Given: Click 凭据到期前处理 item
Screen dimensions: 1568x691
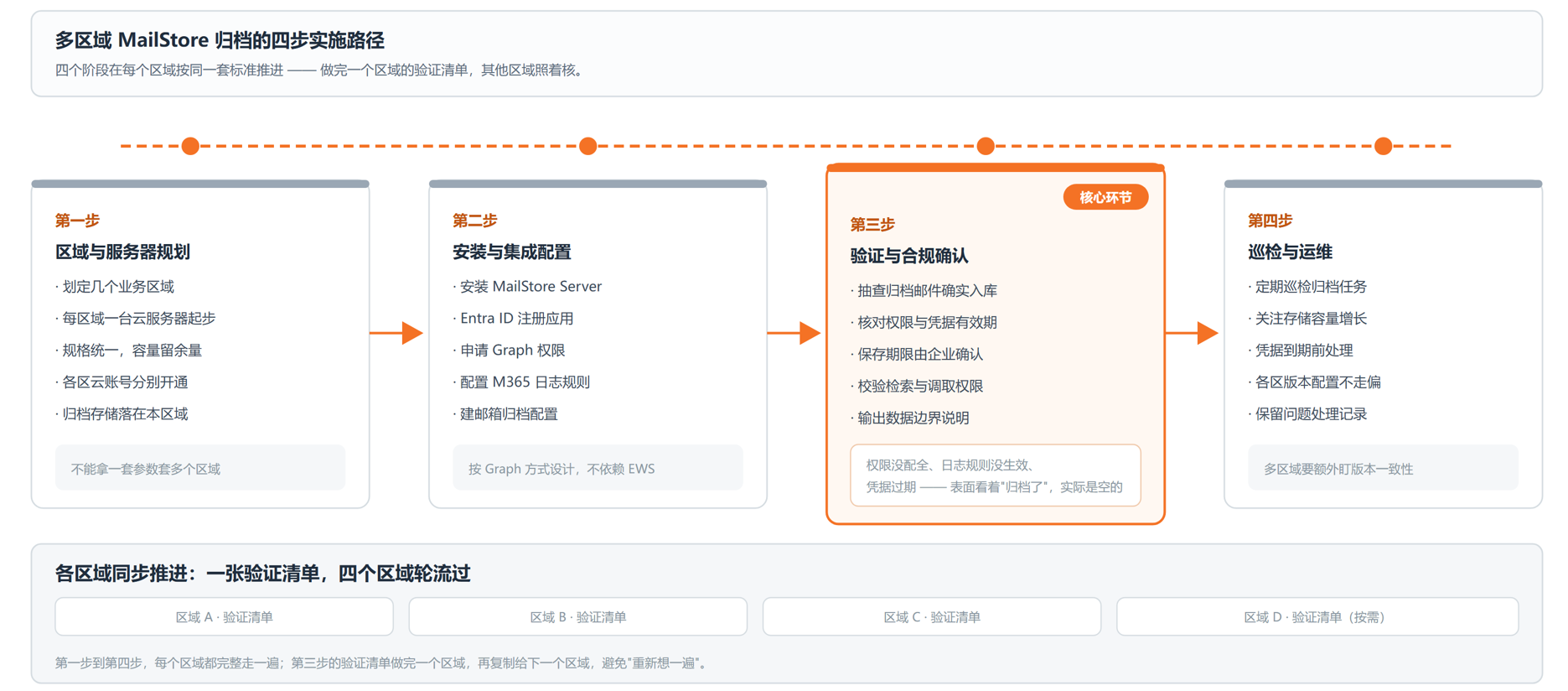Looking at the screenshot, I should 1301,351.
